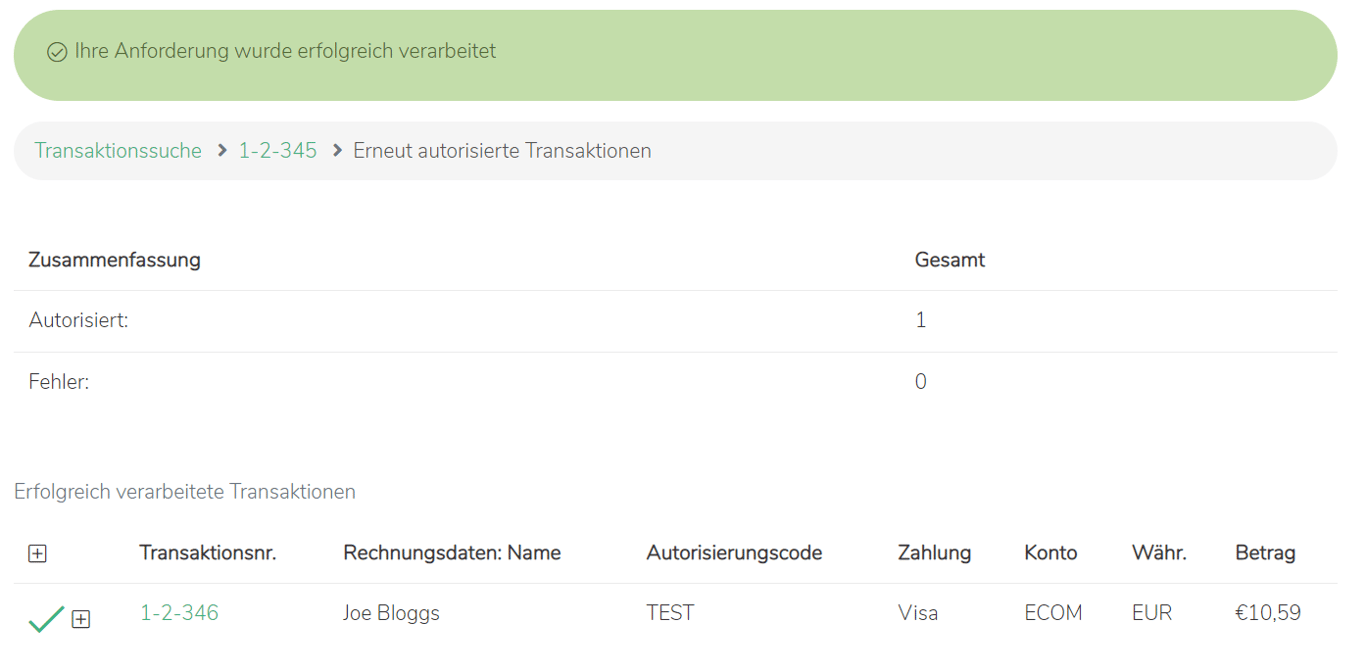Click the success circle-check icon in the banner
The width and height of the screenshot is (1366, 671).
(x=57, y=52)
